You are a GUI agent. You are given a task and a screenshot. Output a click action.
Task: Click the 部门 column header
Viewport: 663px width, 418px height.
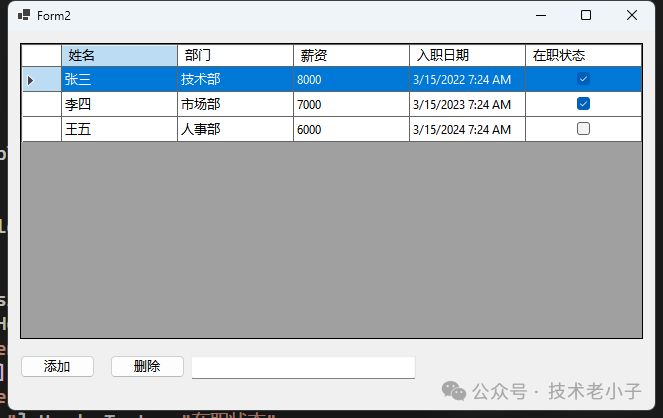235,55
